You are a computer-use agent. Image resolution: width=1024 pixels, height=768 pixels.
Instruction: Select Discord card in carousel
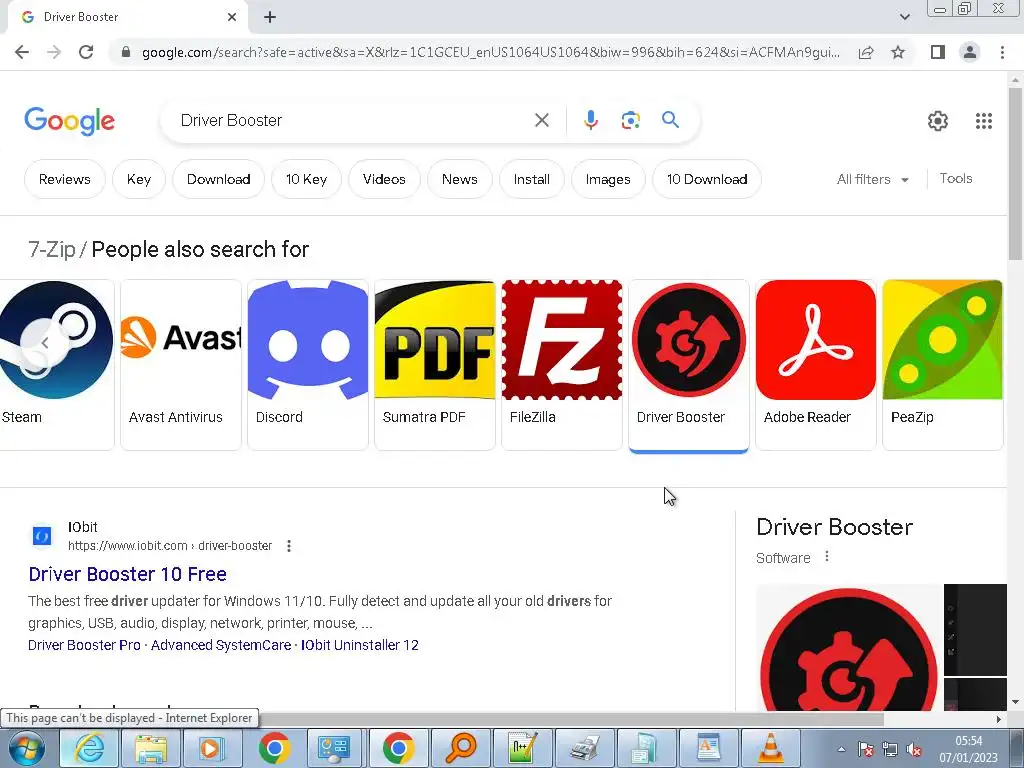[308, 364]
